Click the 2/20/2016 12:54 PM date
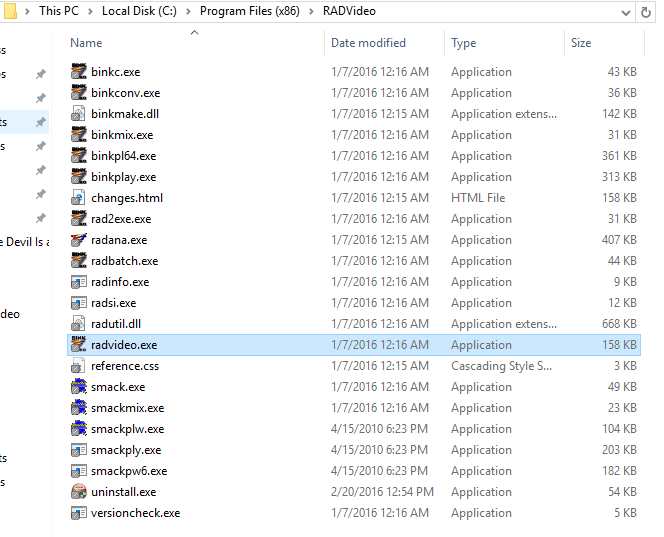This screenshot has width=664, height=537. (382, 492)
